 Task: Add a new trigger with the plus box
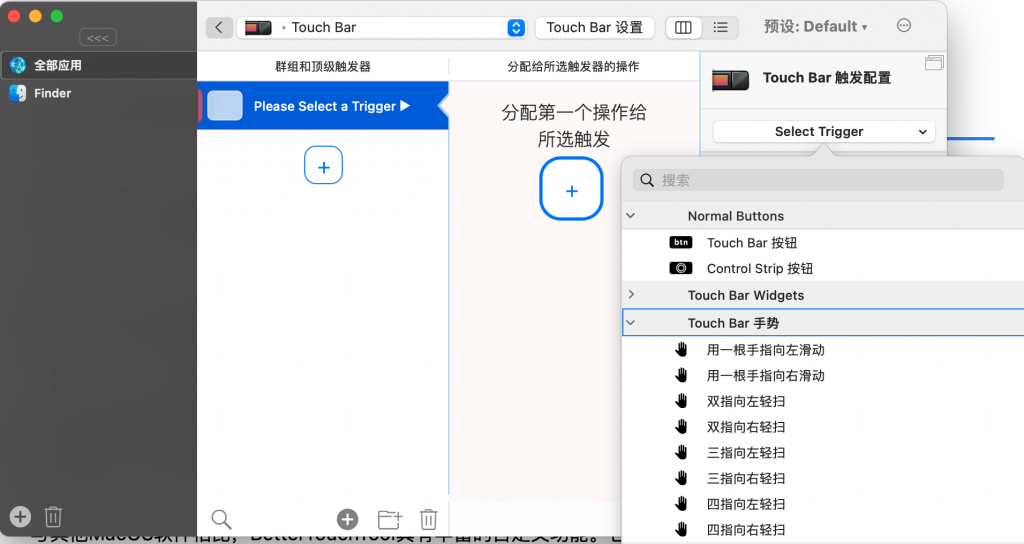[323, 165]
